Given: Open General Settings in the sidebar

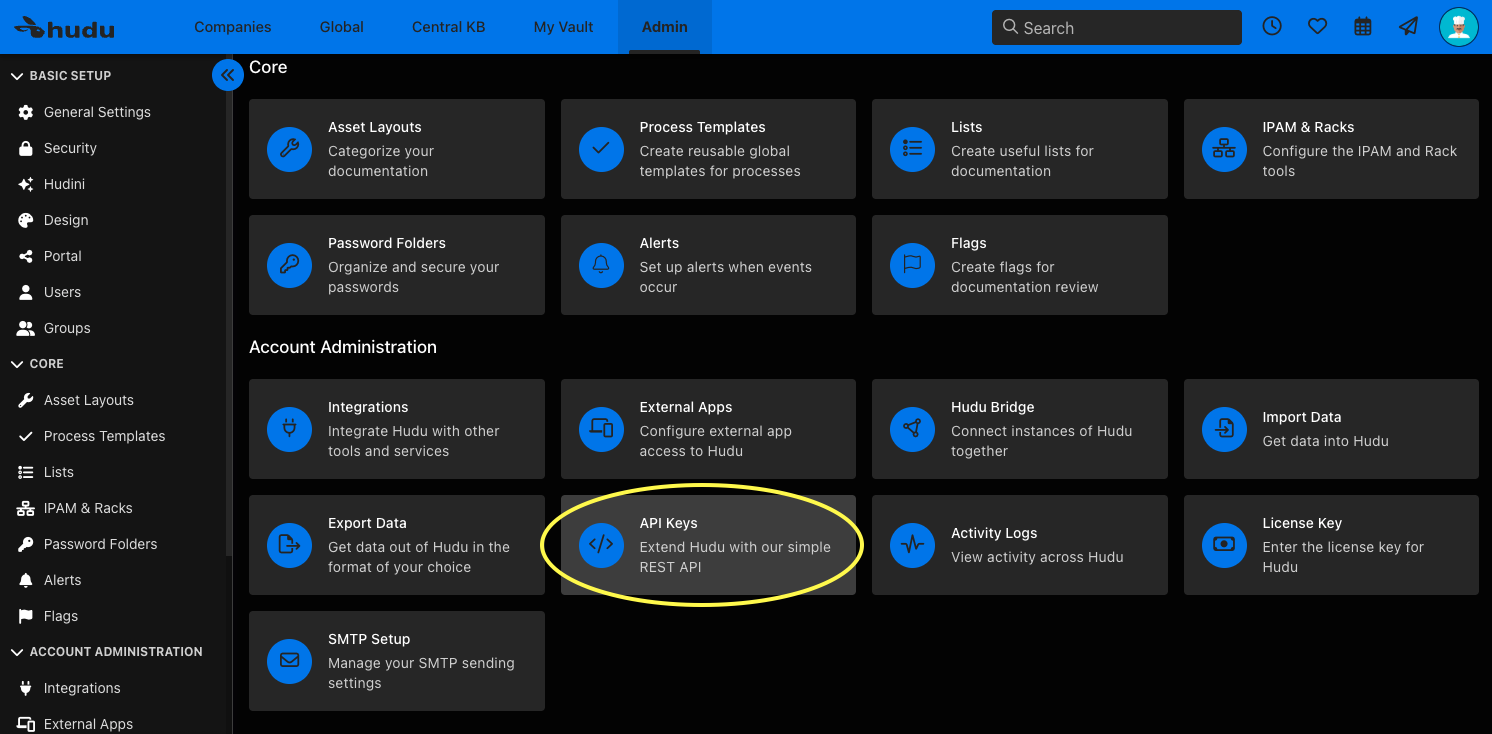Looking at the screenshot, I should 97,112.
